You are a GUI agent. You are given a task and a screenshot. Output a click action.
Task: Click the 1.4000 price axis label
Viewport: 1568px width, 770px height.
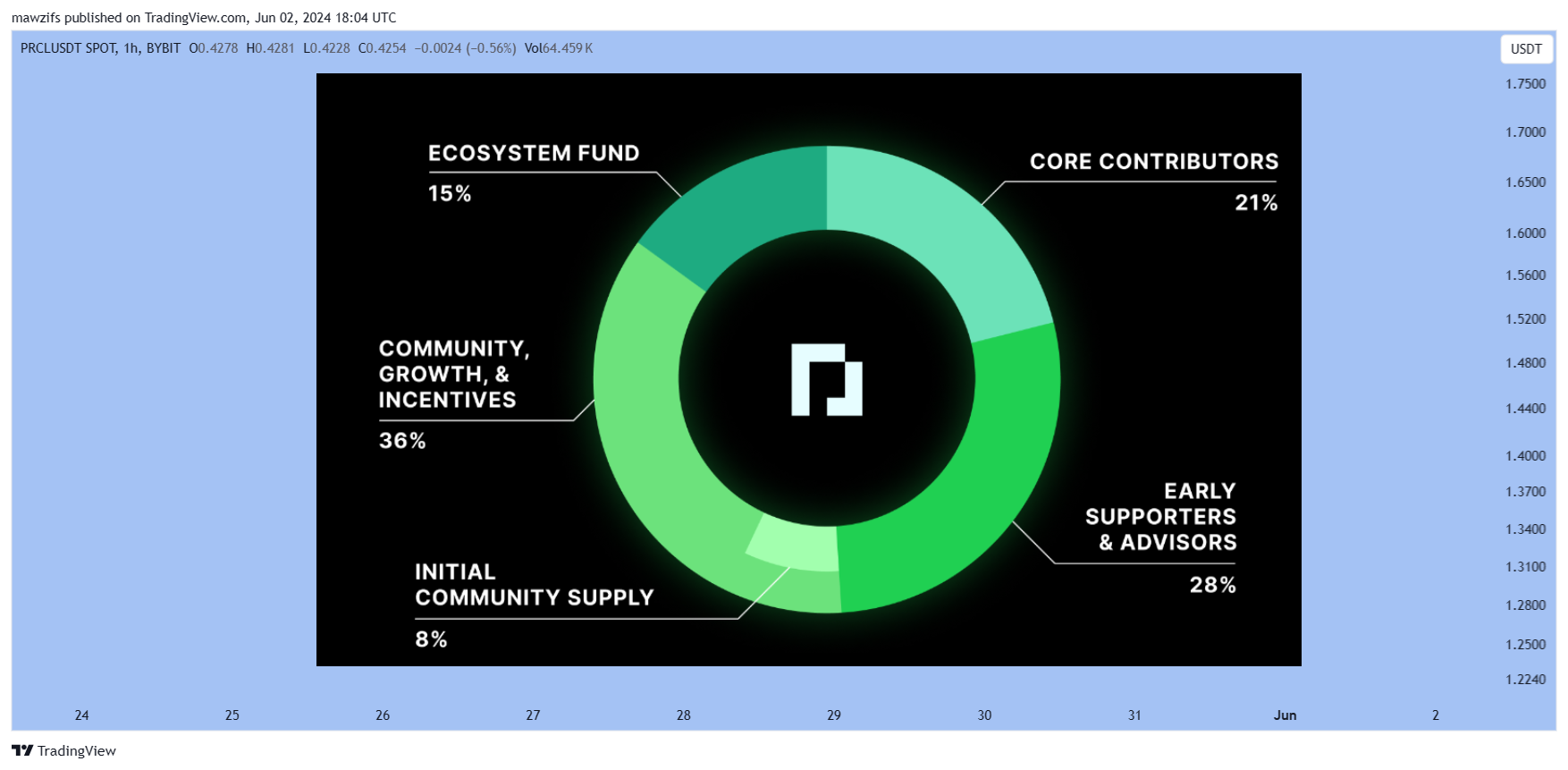[1525, 456]
